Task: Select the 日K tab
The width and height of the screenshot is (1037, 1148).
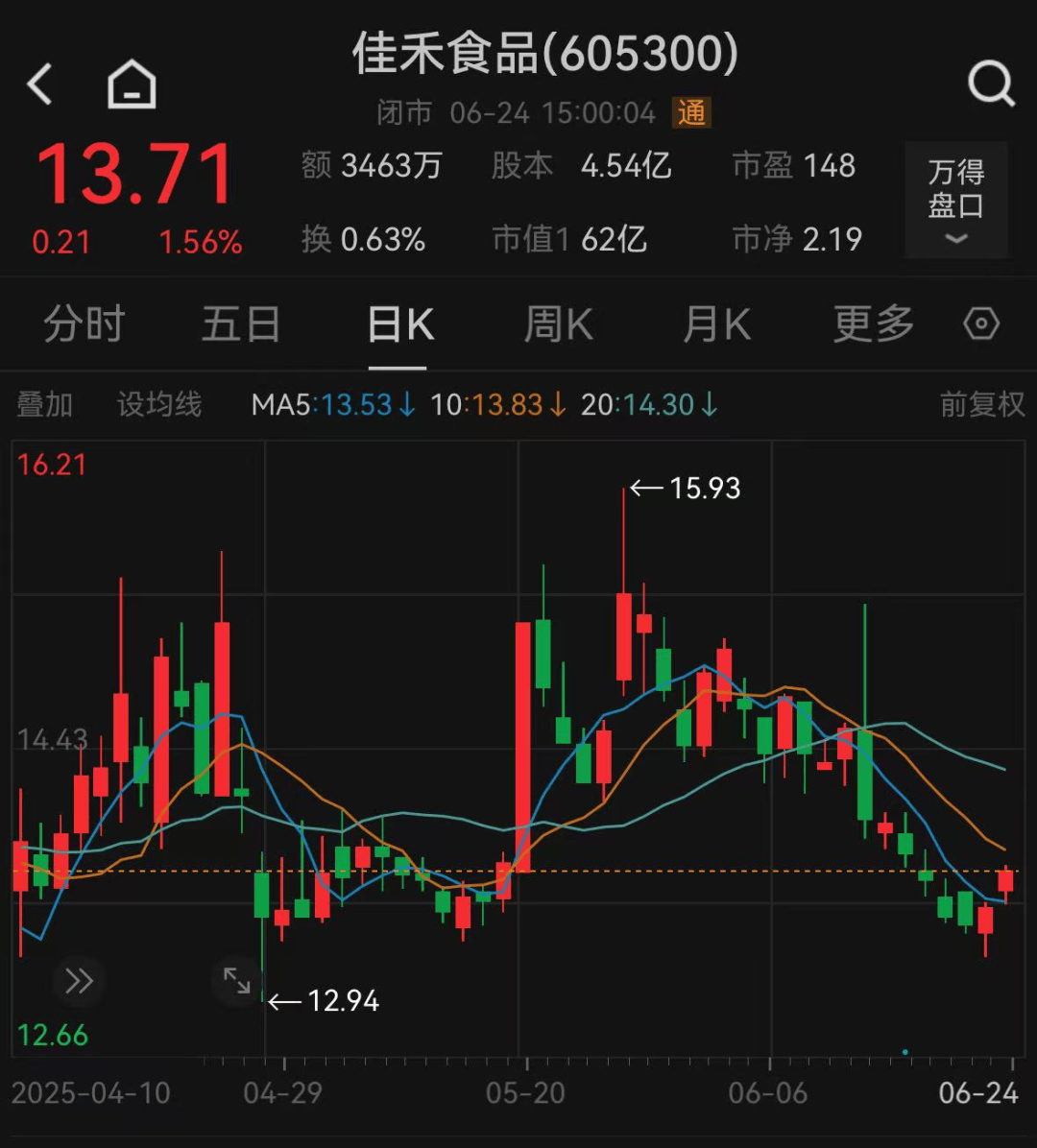Action: (400, 323)
